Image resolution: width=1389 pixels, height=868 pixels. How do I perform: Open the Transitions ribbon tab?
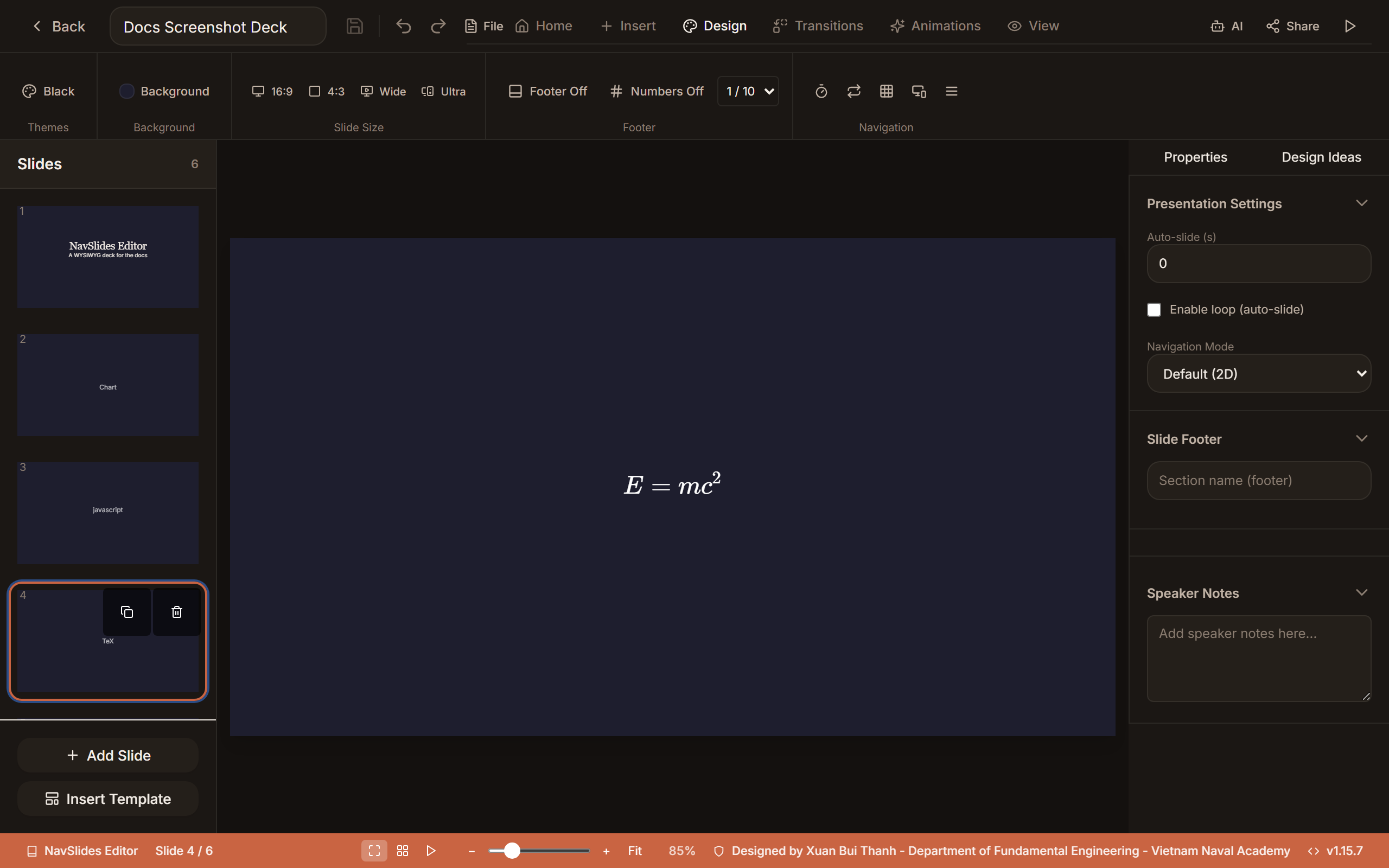tap(818, 27)
